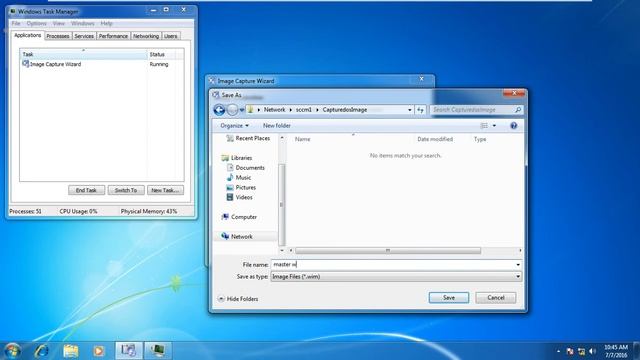Click Network in the address path
Image resolution: width=640 pixels, height=360 pixels.
[274, 110]
